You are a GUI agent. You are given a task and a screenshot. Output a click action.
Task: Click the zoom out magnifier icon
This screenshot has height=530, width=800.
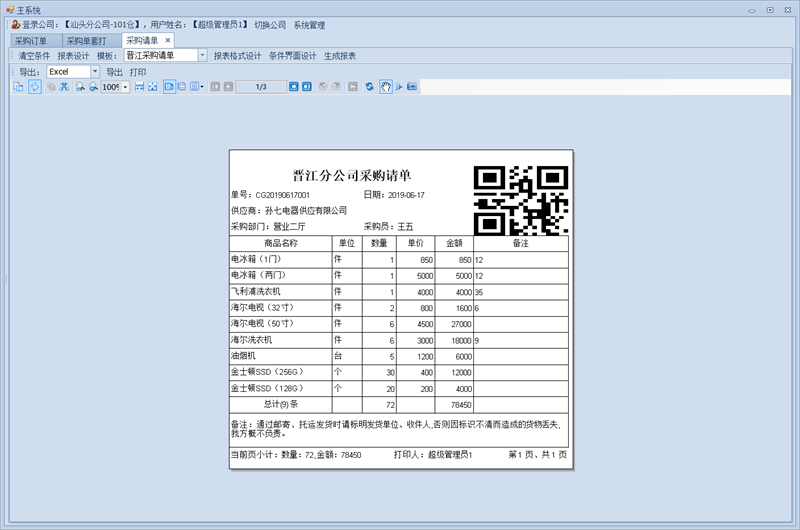[x=93, y=87]
